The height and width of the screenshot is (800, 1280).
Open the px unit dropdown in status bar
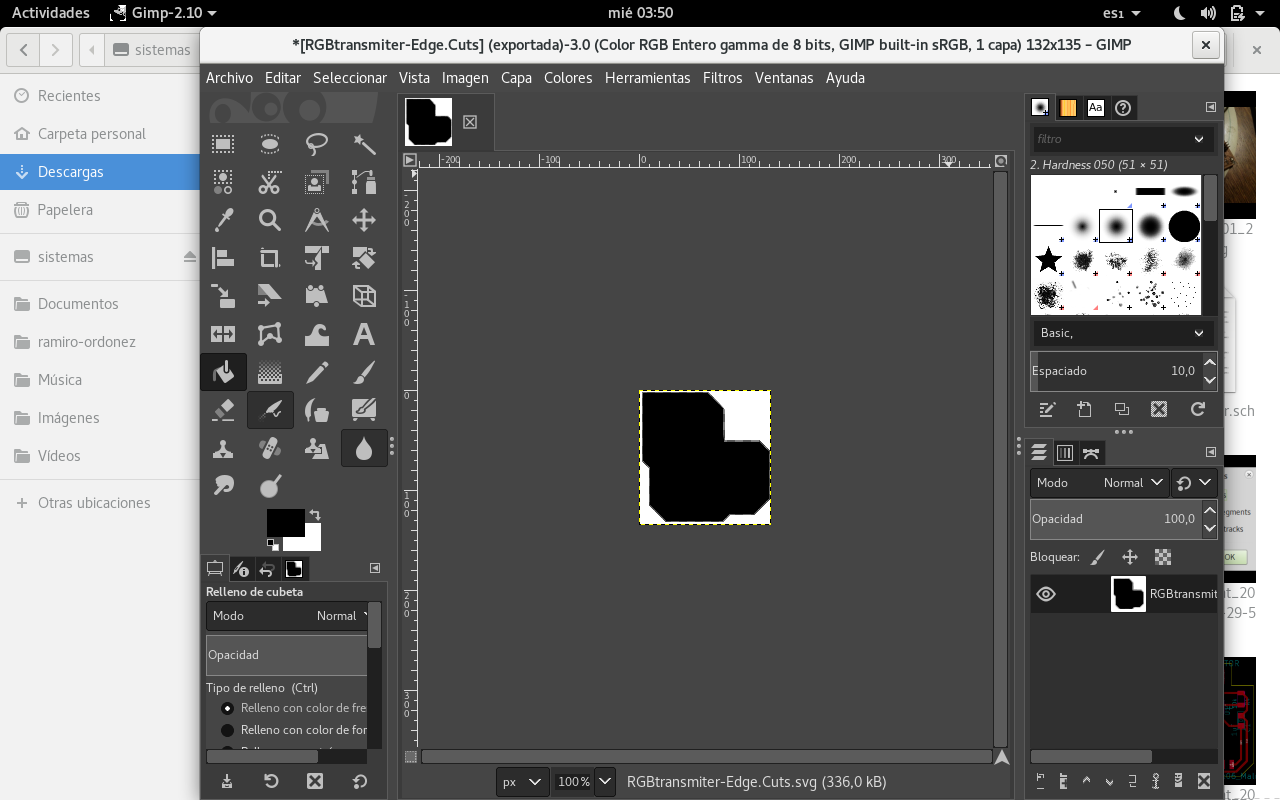(x=522, y=782)
